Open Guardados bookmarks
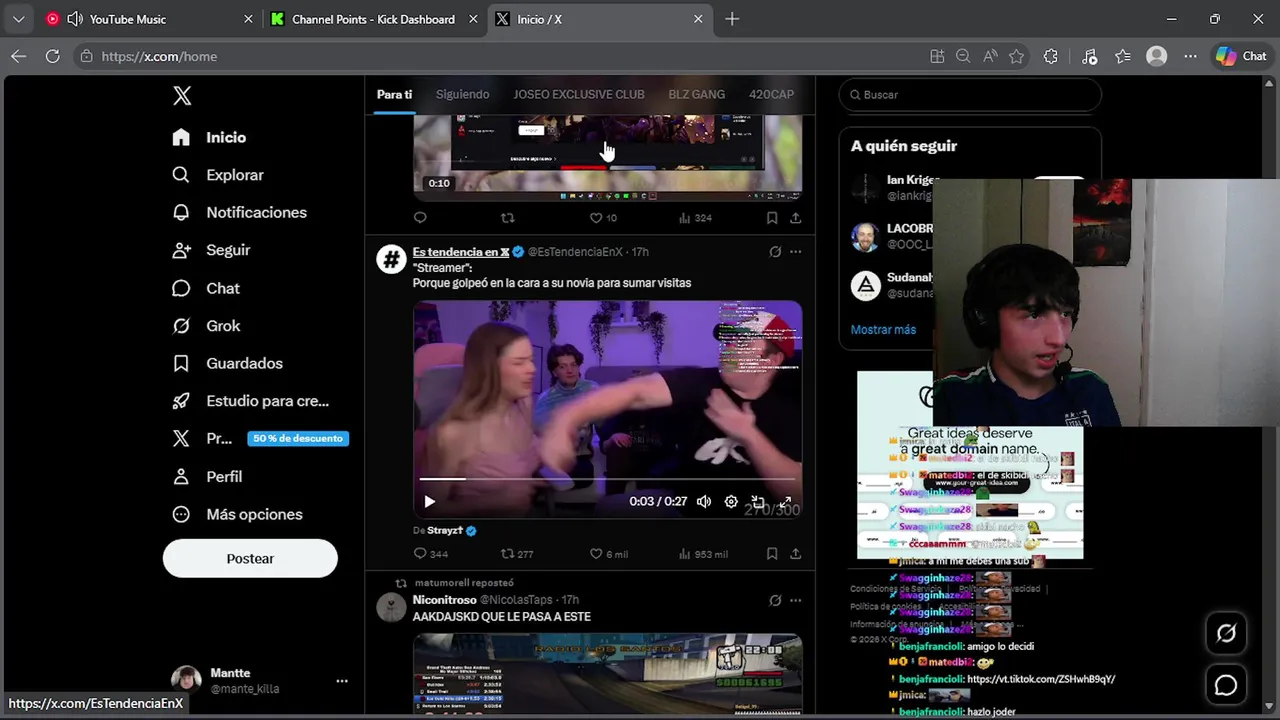1280x720 pixels. click(x=226, y=363)
